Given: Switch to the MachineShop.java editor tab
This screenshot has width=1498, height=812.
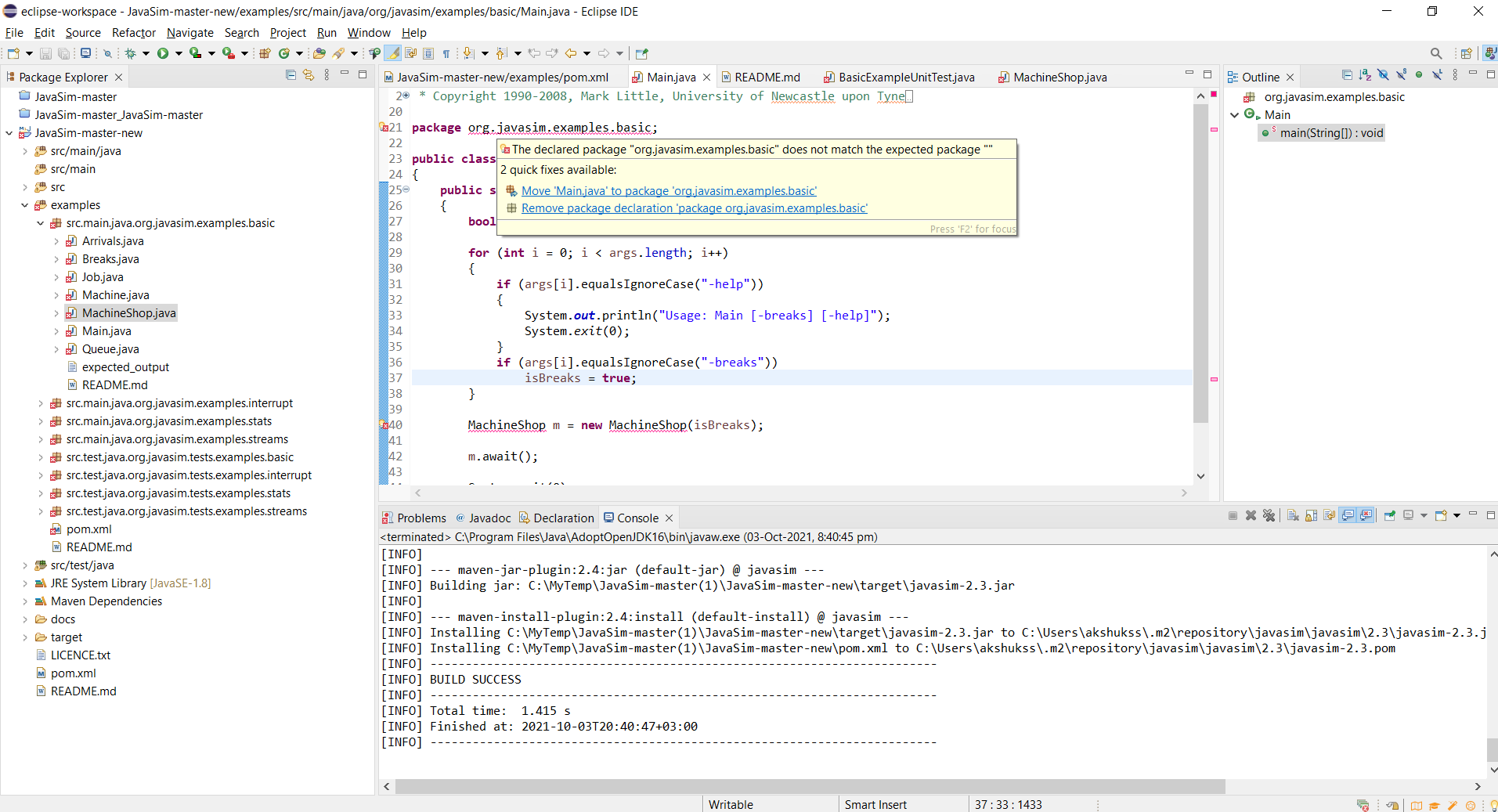Looking at the screenshot, I should coord(1052,77).
